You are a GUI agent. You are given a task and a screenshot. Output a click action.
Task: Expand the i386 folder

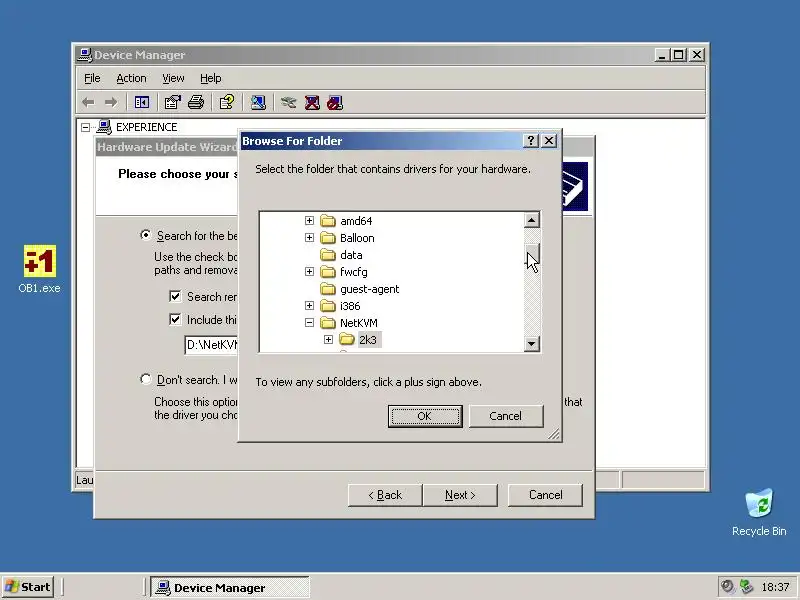pyautogui.click(x=309, y=305)
